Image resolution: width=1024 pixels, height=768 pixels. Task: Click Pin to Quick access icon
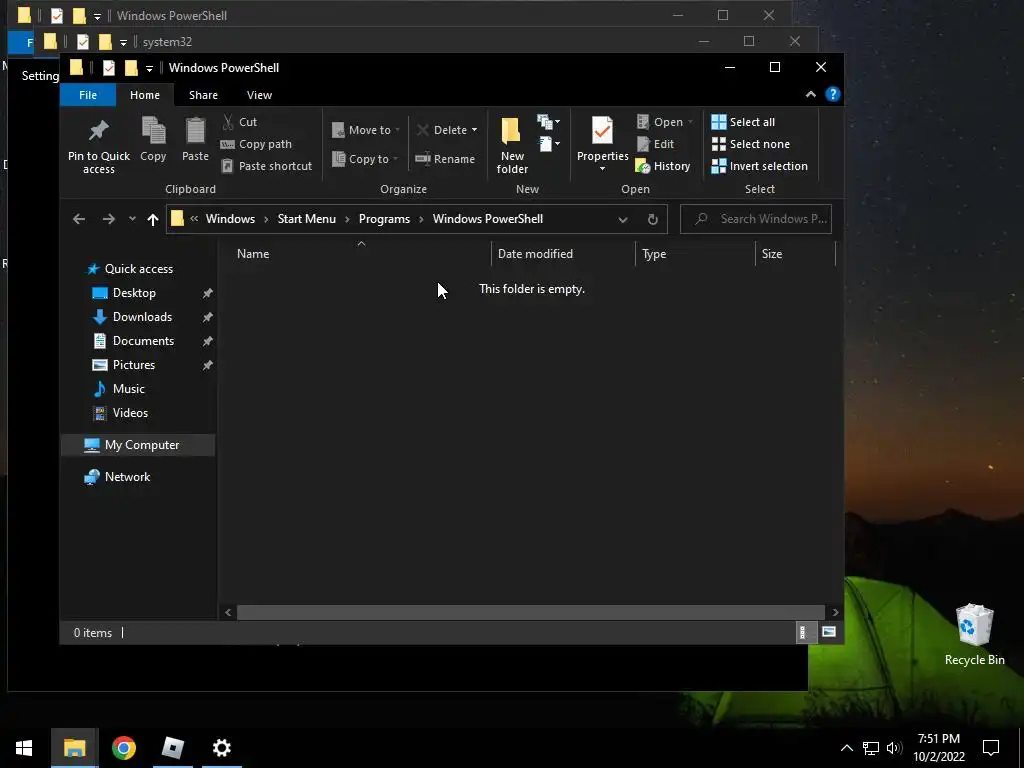point(99,131)
